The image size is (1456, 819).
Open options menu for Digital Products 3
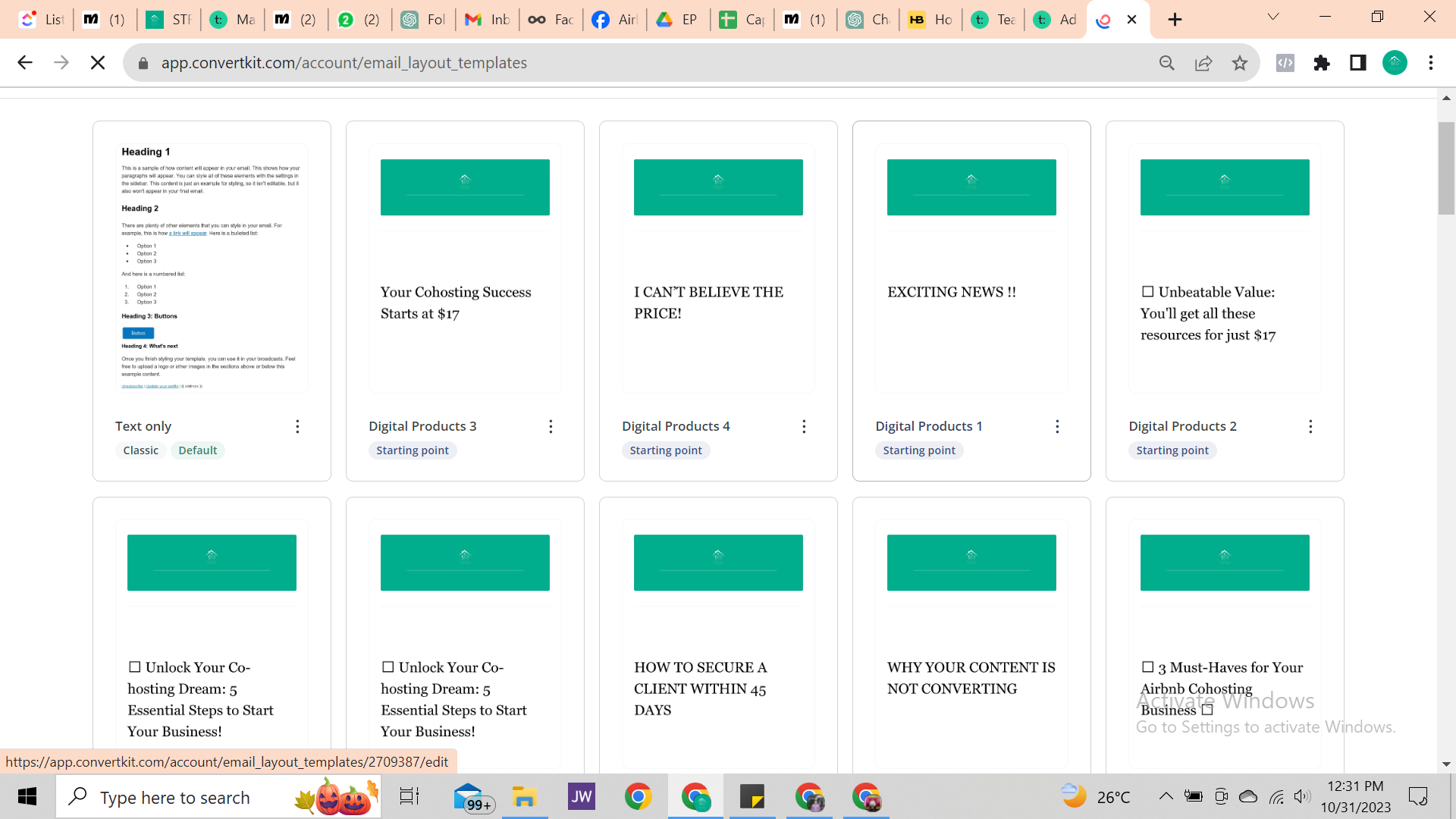point(551,427)
